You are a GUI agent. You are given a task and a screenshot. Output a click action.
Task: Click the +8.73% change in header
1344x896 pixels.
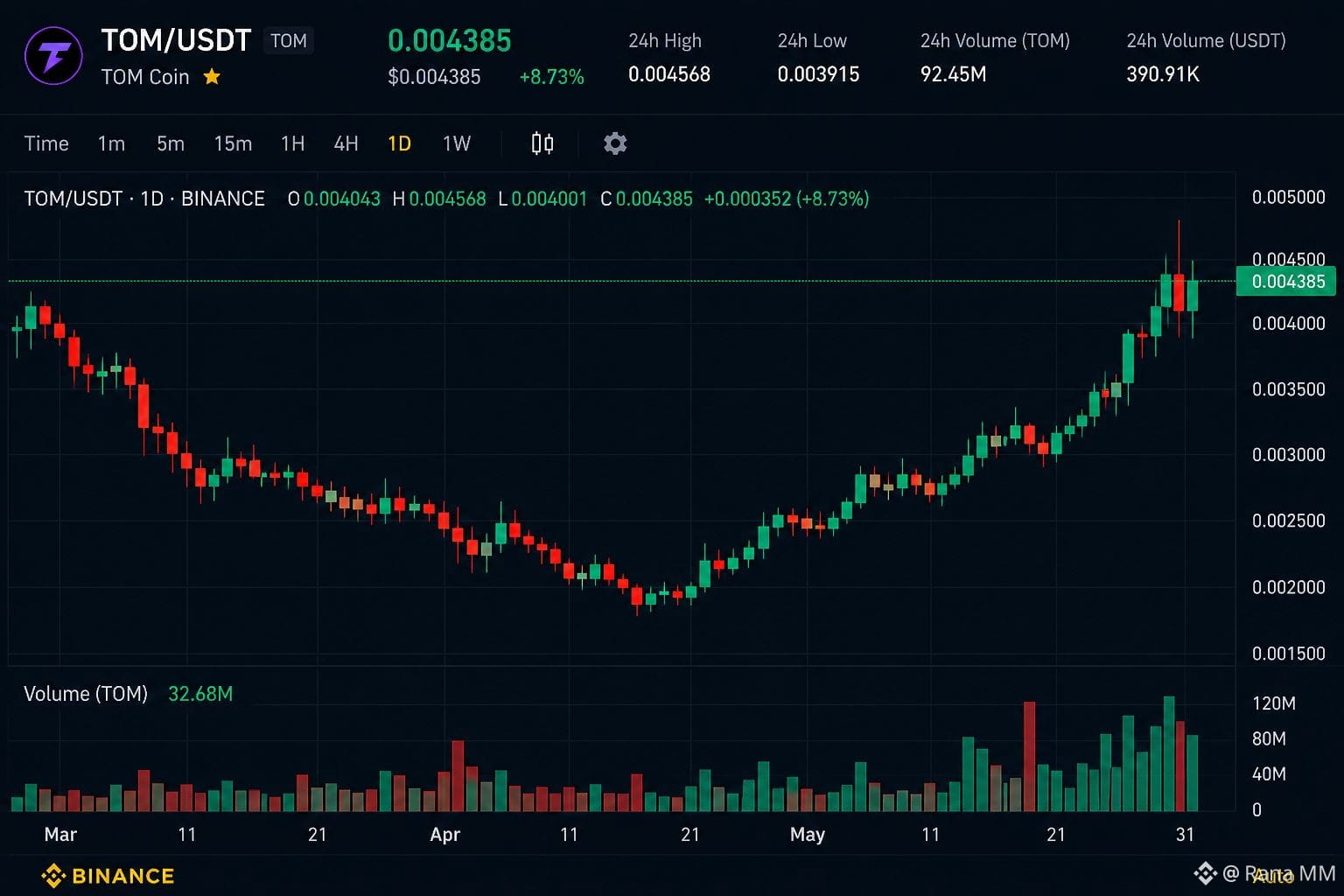tap(551, 77)
